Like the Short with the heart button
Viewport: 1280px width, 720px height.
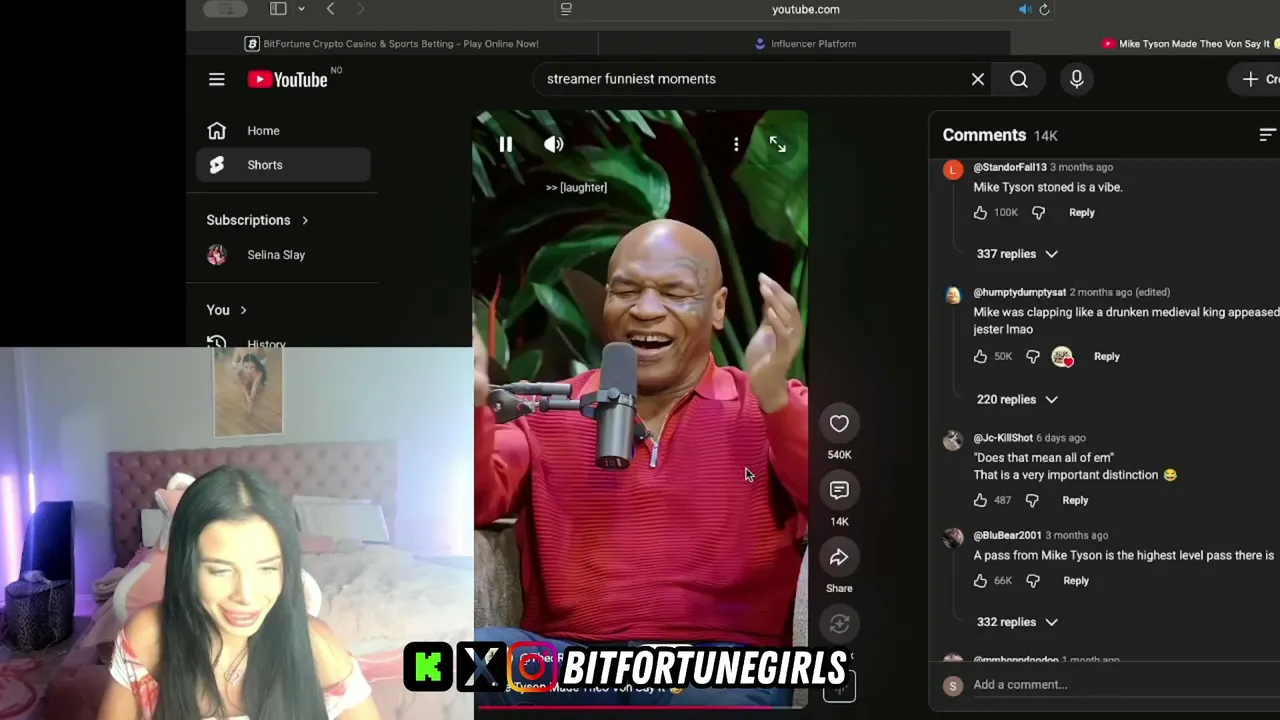[x=839, y=424]
